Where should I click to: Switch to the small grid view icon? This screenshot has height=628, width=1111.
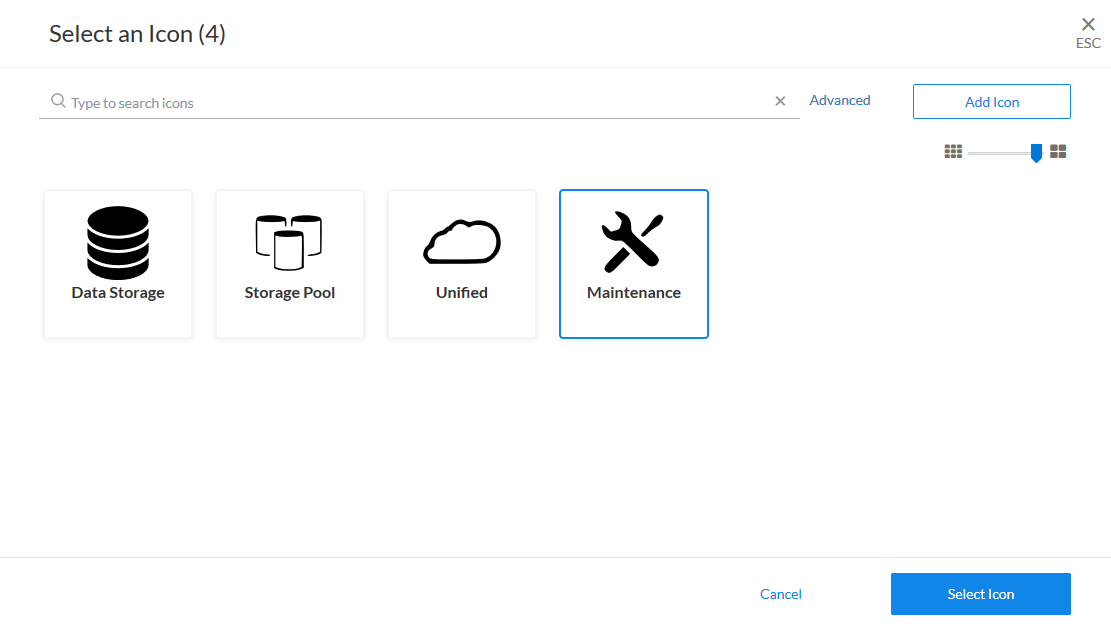(x=953, y=152)
